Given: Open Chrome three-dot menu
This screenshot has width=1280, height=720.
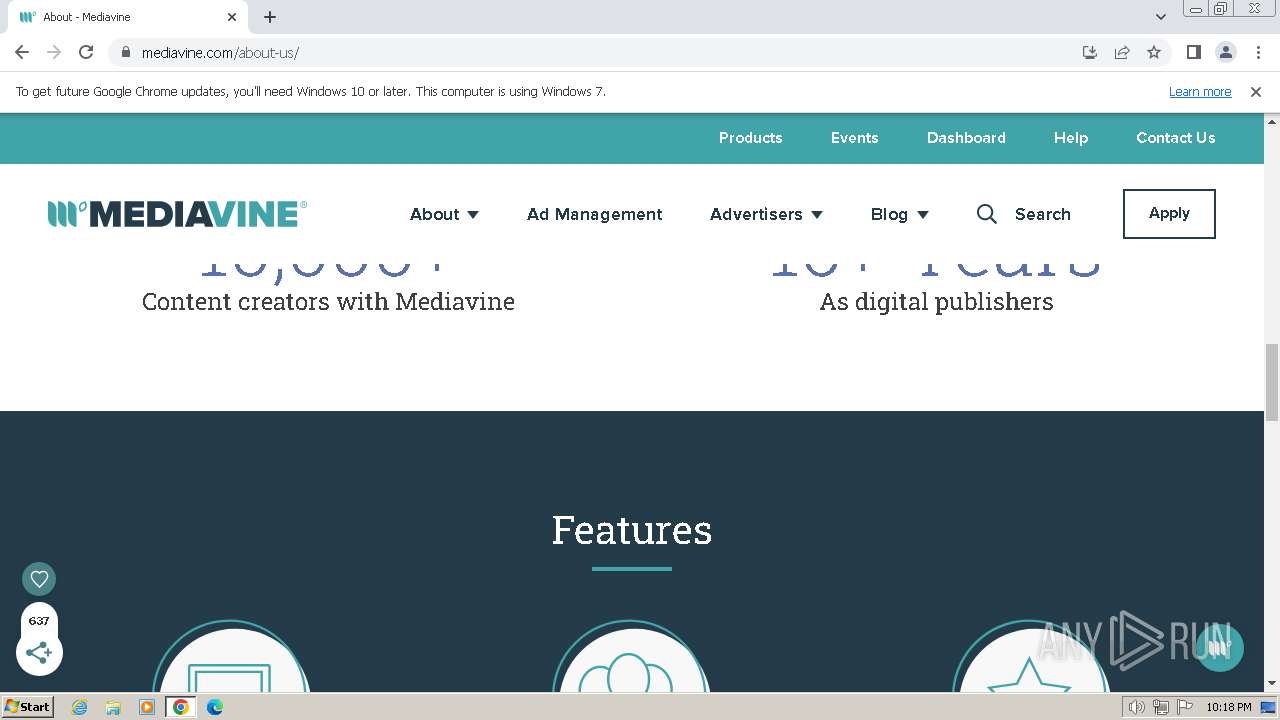Looking at the screenshot, I should (1257, 52).
